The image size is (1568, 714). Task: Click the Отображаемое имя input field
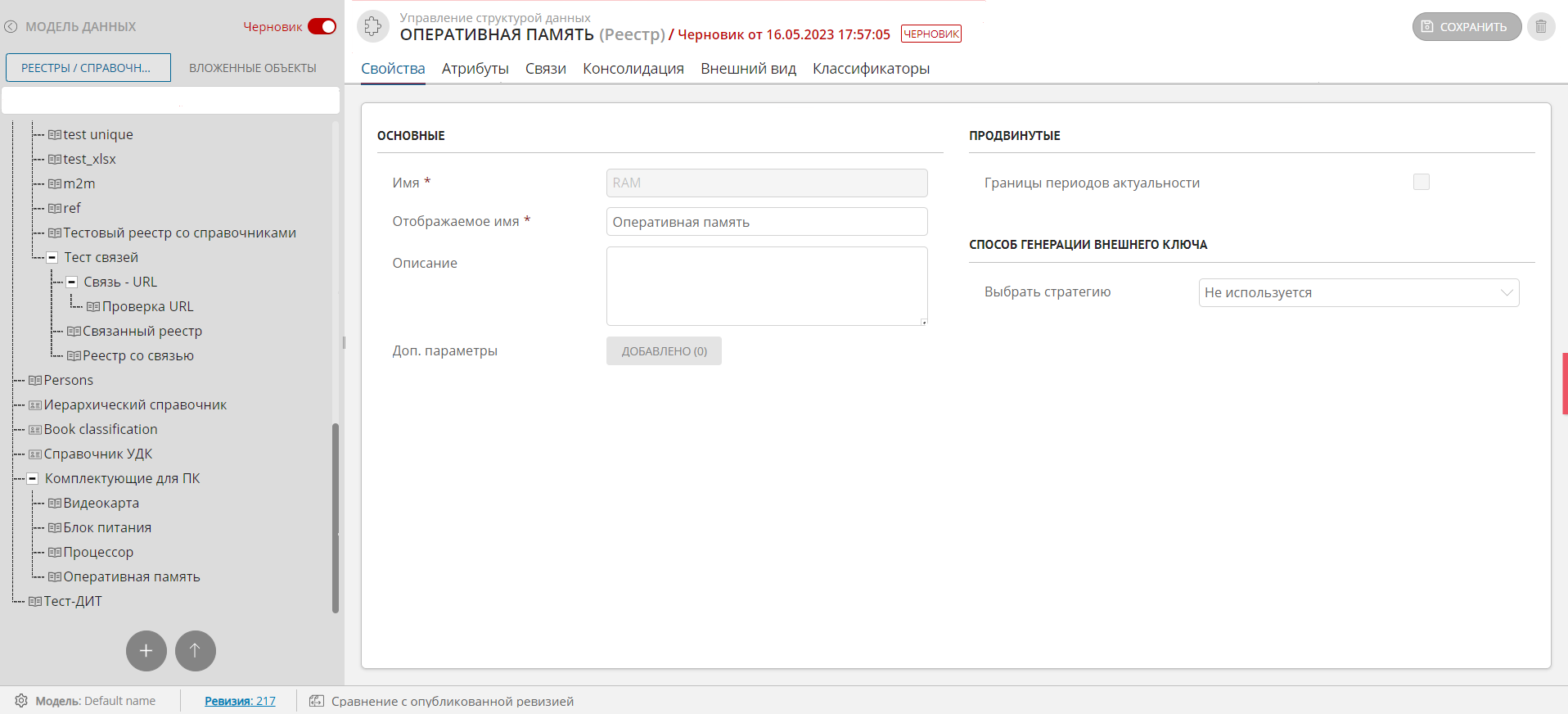(x=766, y=222)
